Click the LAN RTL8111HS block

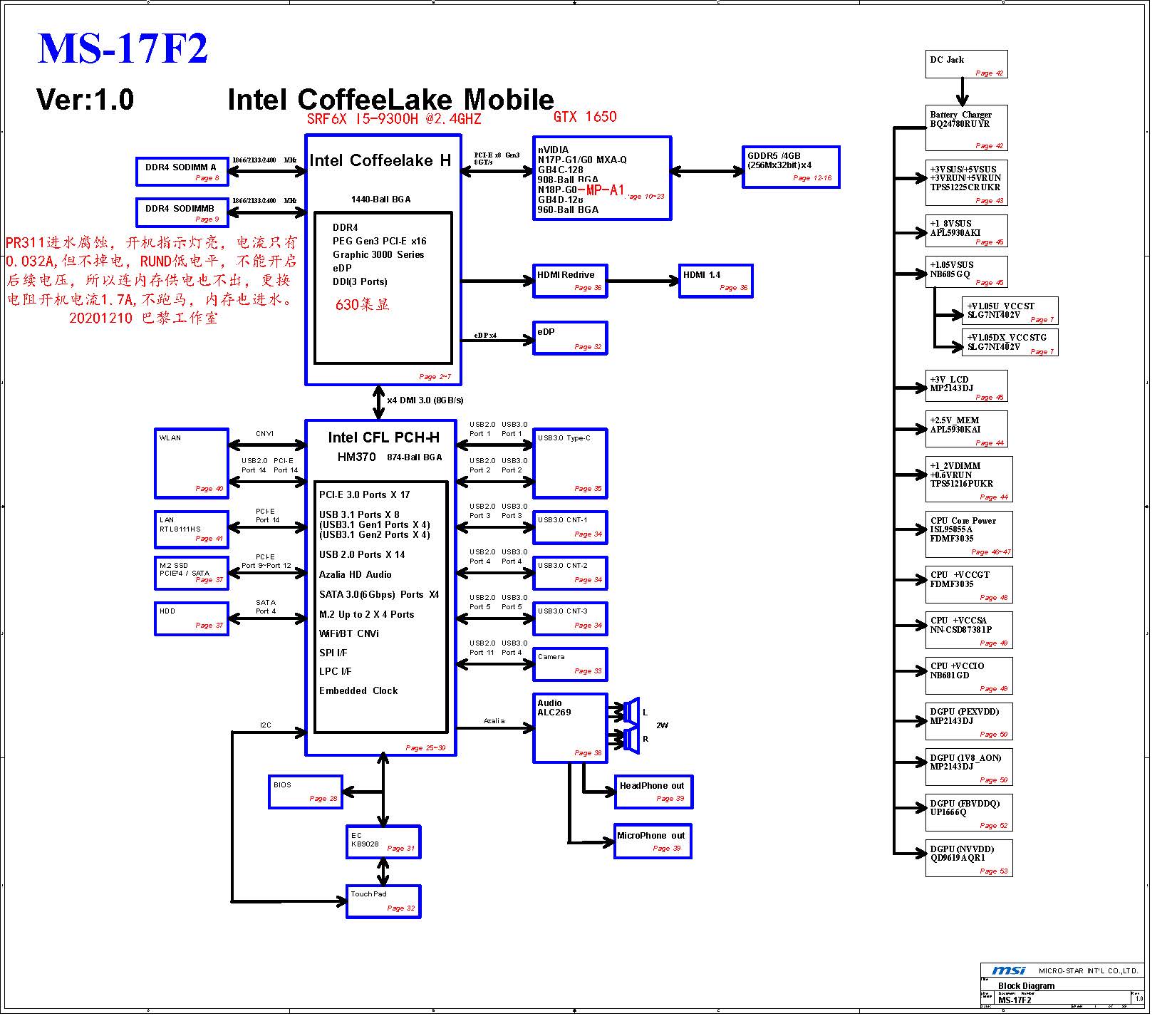pyautogui.click(x=192, y=529)
